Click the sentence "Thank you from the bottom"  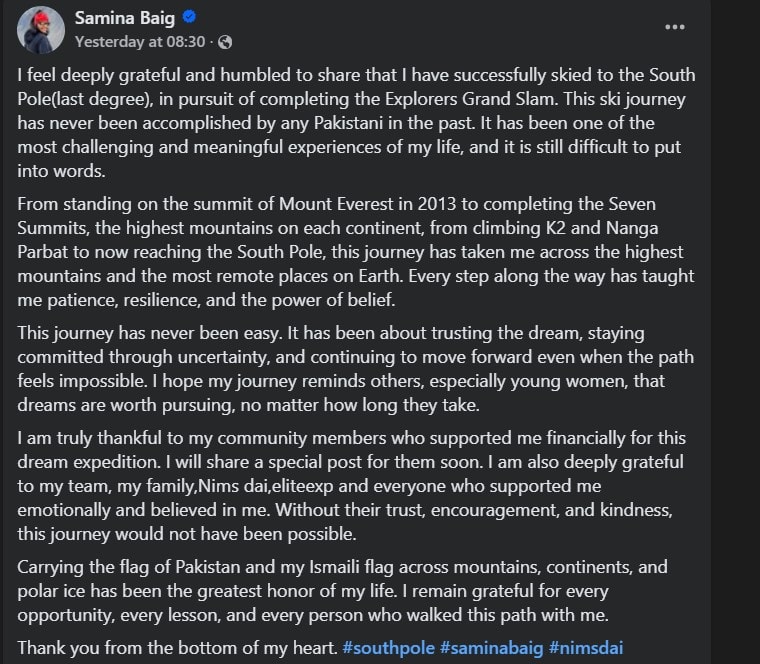(x=177, y=648)
